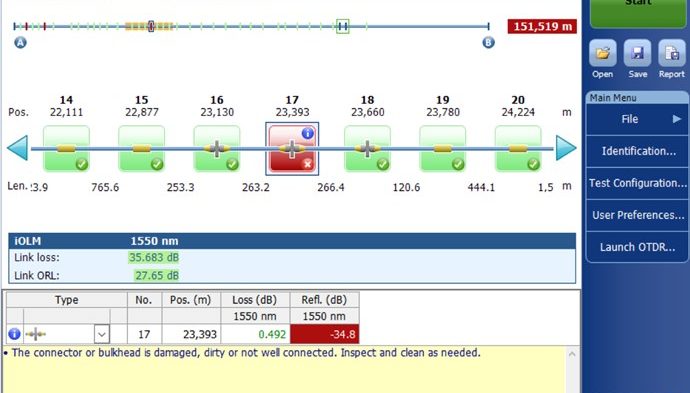Click the No. column header
The width and height of the screenshot is (690, 393).
point(144,300)
